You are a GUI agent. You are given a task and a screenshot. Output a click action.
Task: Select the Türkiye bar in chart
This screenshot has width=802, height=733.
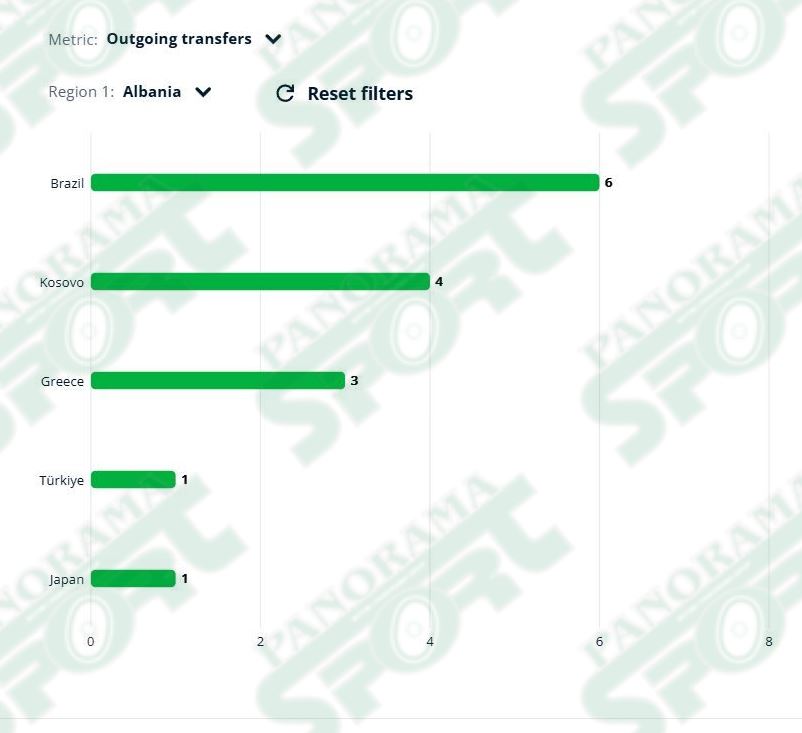click(x=133, y=480)
